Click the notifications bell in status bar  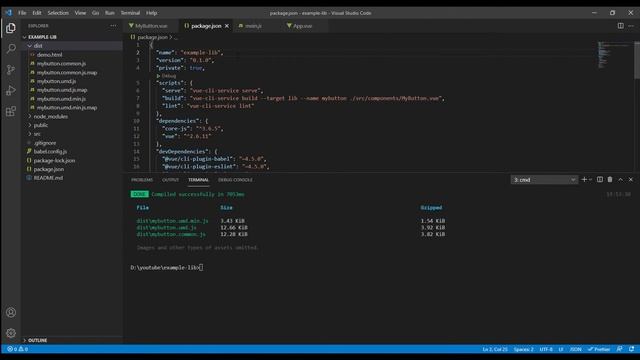631,349
